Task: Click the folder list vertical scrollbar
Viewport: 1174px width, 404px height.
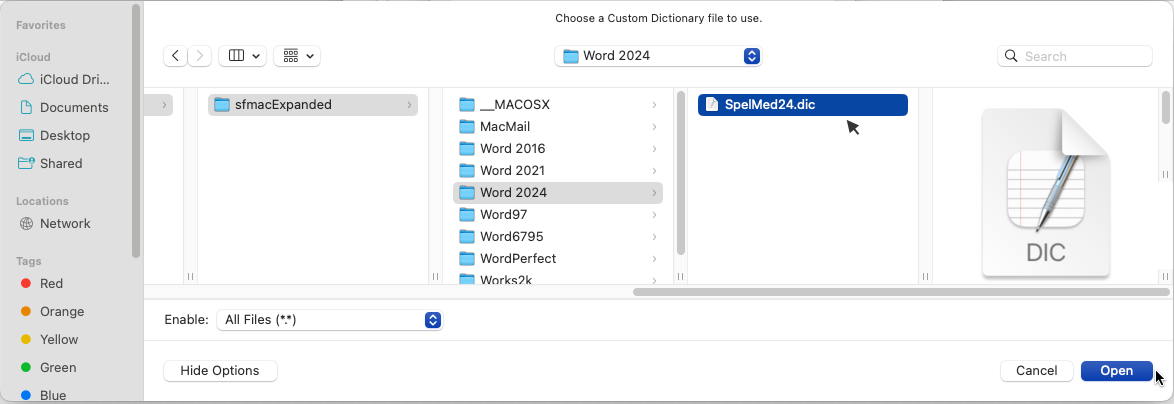Action: [x=680, y=172]
